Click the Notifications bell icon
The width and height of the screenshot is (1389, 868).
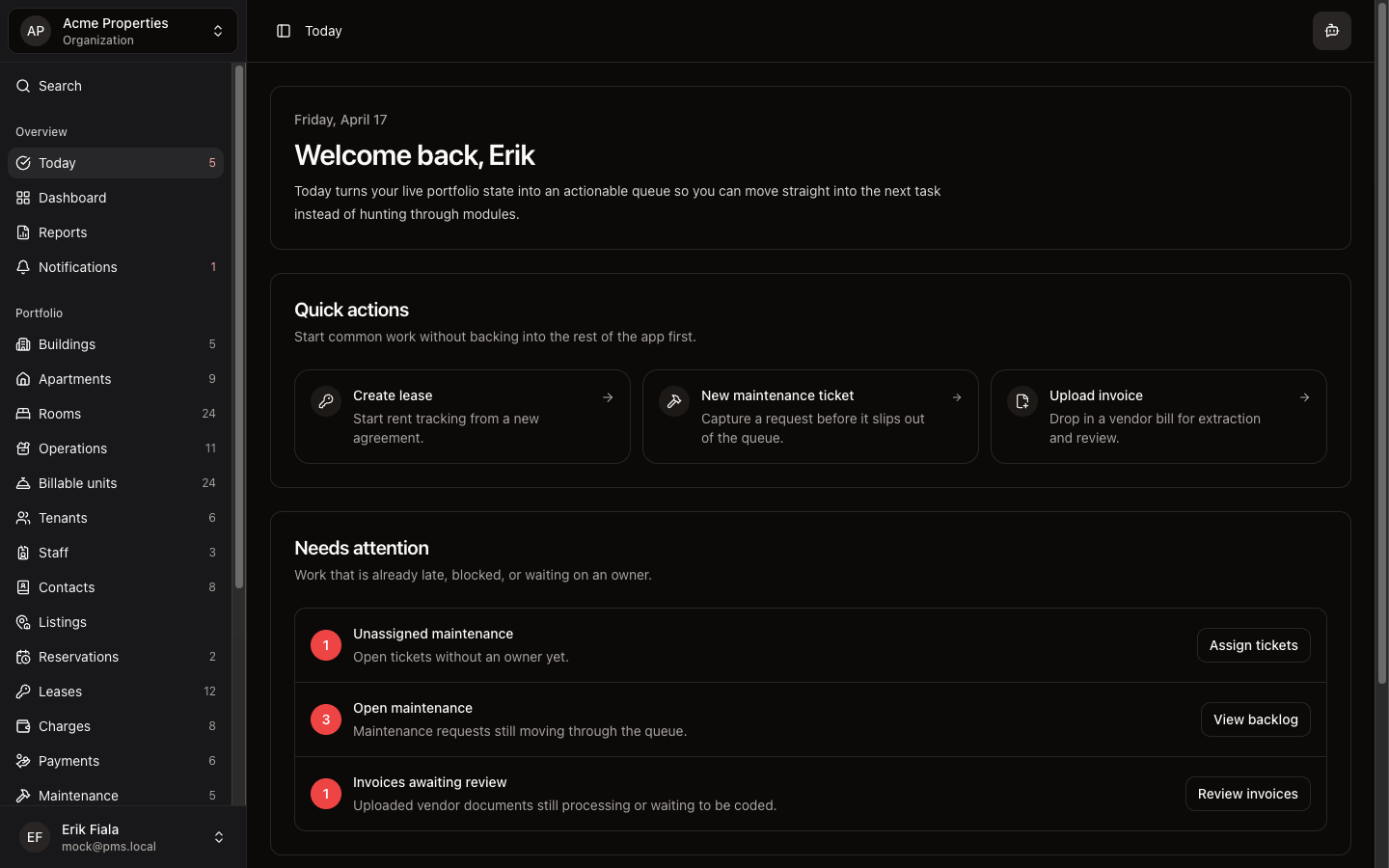click(23, 267)
